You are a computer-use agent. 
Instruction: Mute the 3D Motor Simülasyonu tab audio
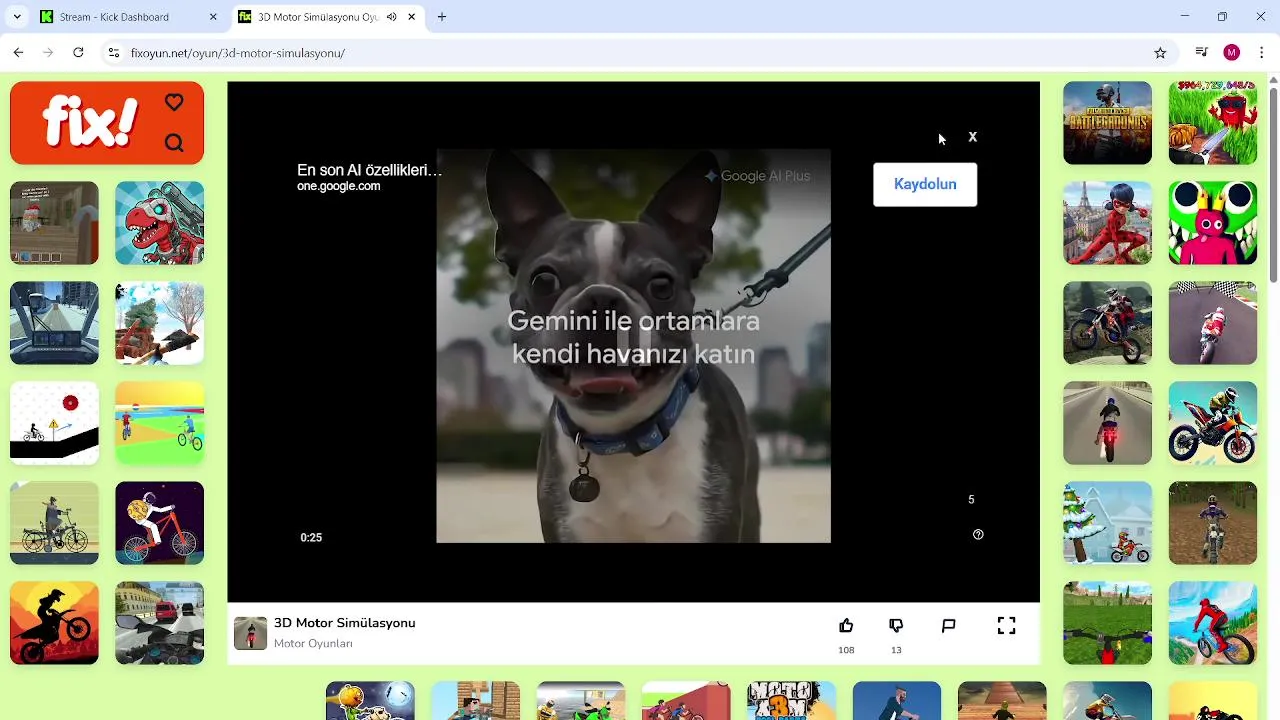coord(392,17)
